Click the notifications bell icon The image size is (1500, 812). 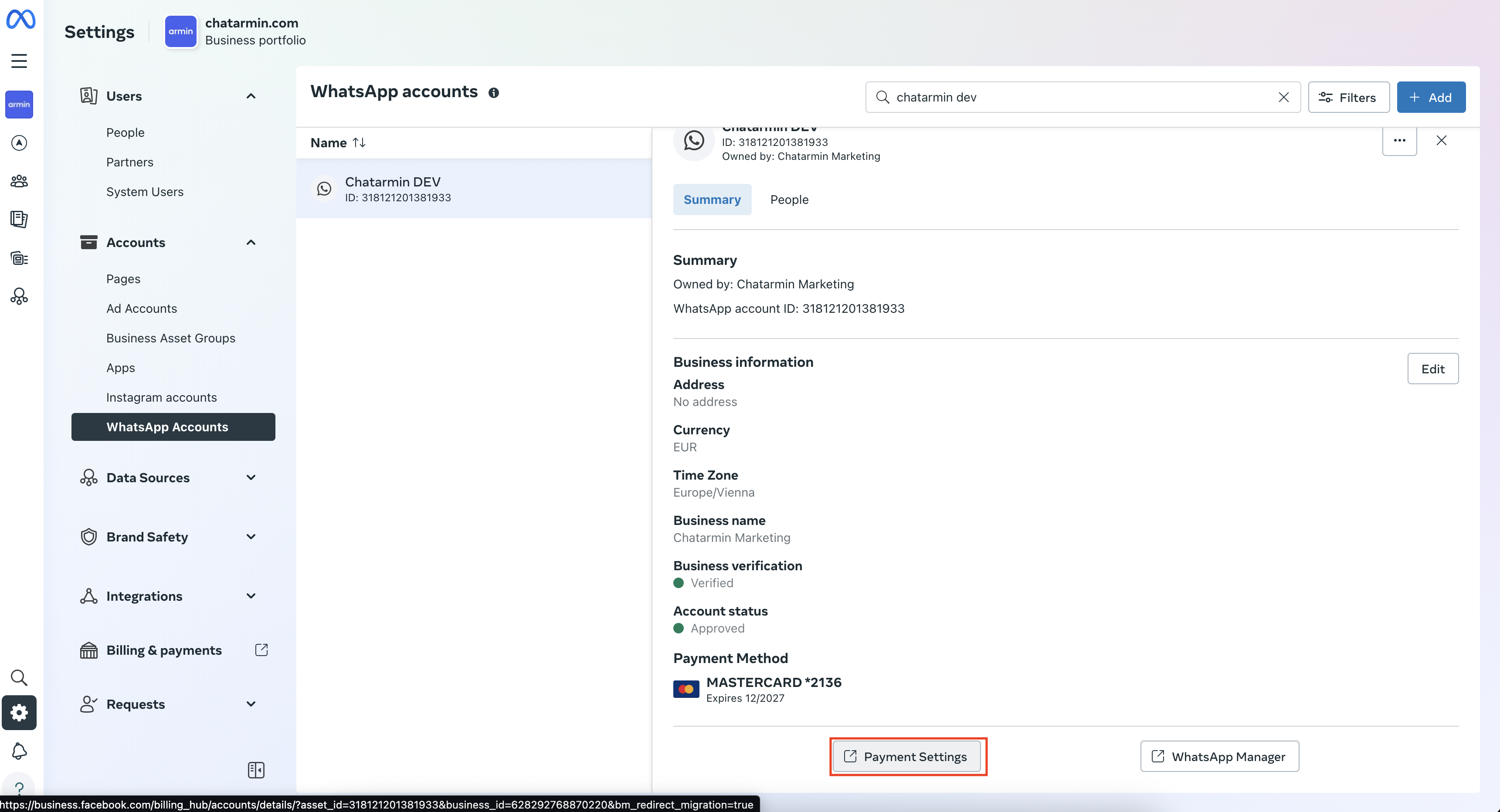[19, 751]
